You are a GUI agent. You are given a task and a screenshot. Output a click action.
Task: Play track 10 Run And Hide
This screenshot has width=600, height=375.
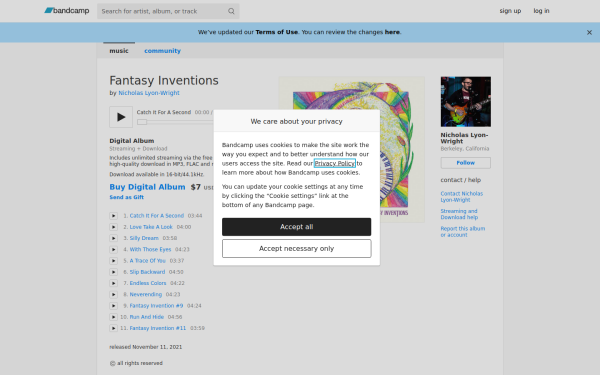114,317
